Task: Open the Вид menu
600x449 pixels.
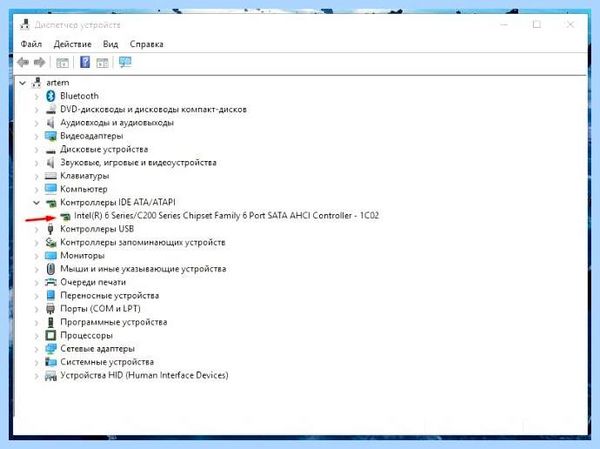Action: 110,44
